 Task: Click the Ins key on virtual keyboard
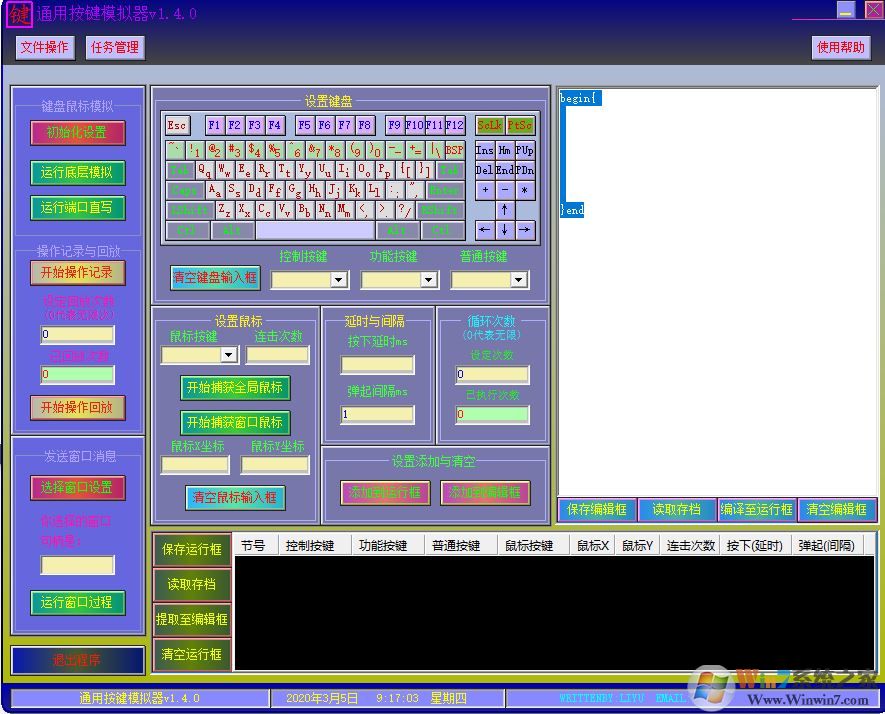tap(484, 150)
